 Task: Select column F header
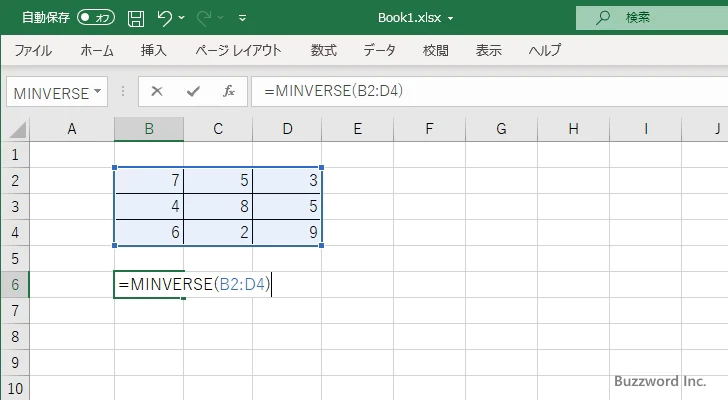tap(429, 129)
